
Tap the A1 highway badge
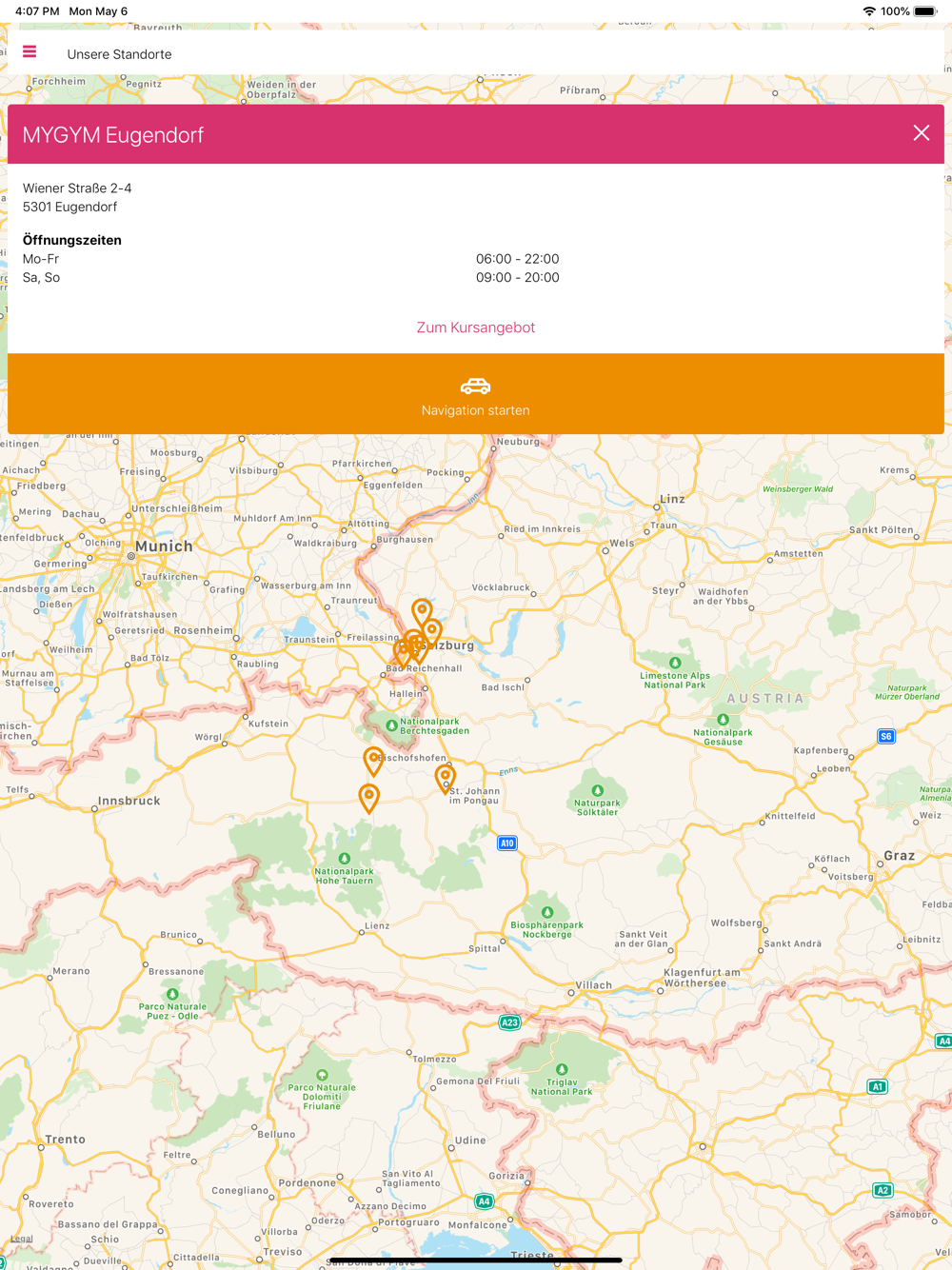click(878, 1086)
